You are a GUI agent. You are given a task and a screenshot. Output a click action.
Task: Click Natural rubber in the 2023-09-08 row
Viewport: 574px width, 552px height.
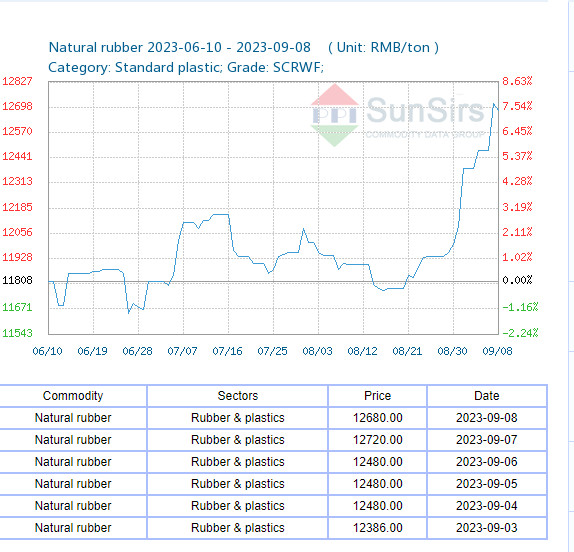tap(73, 418)
